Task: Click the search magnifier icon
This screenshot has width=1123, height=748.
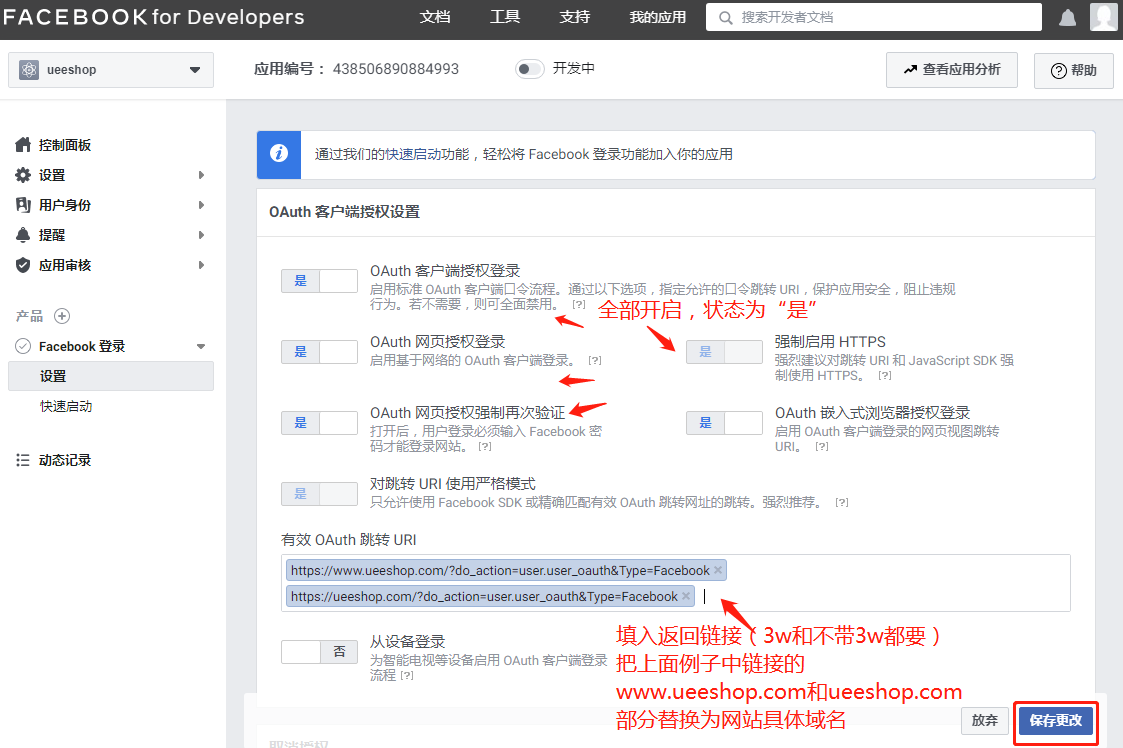Action: tap(726, 18)
